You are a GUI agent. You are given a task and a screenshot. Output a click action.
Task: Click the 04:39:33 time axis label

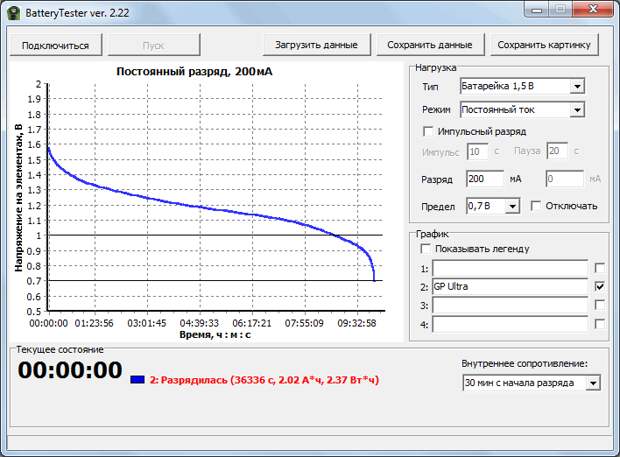[x=199, y=323]
